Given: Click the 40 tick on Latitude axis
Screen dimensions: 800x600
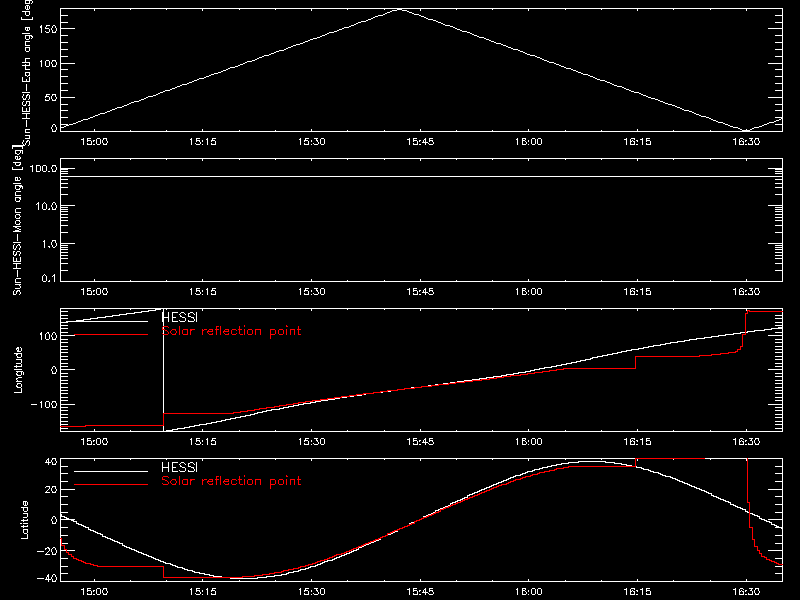Looking at the screenshot, I should tap(51, 462).
